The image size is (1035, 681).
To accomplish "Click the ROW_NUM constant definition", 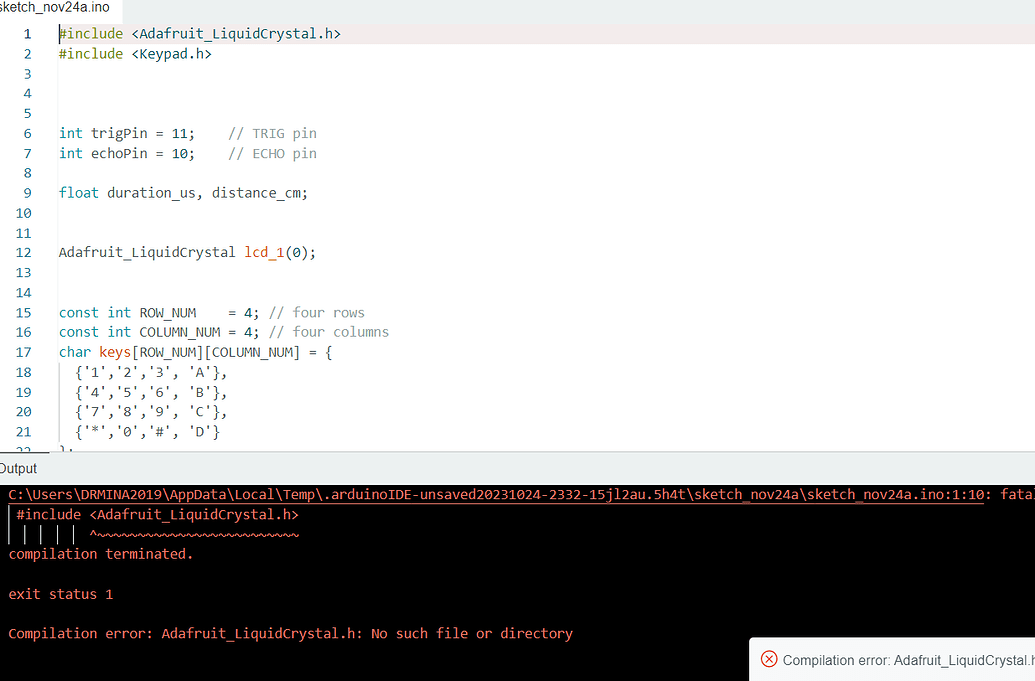I will click(x=168, y=312).
